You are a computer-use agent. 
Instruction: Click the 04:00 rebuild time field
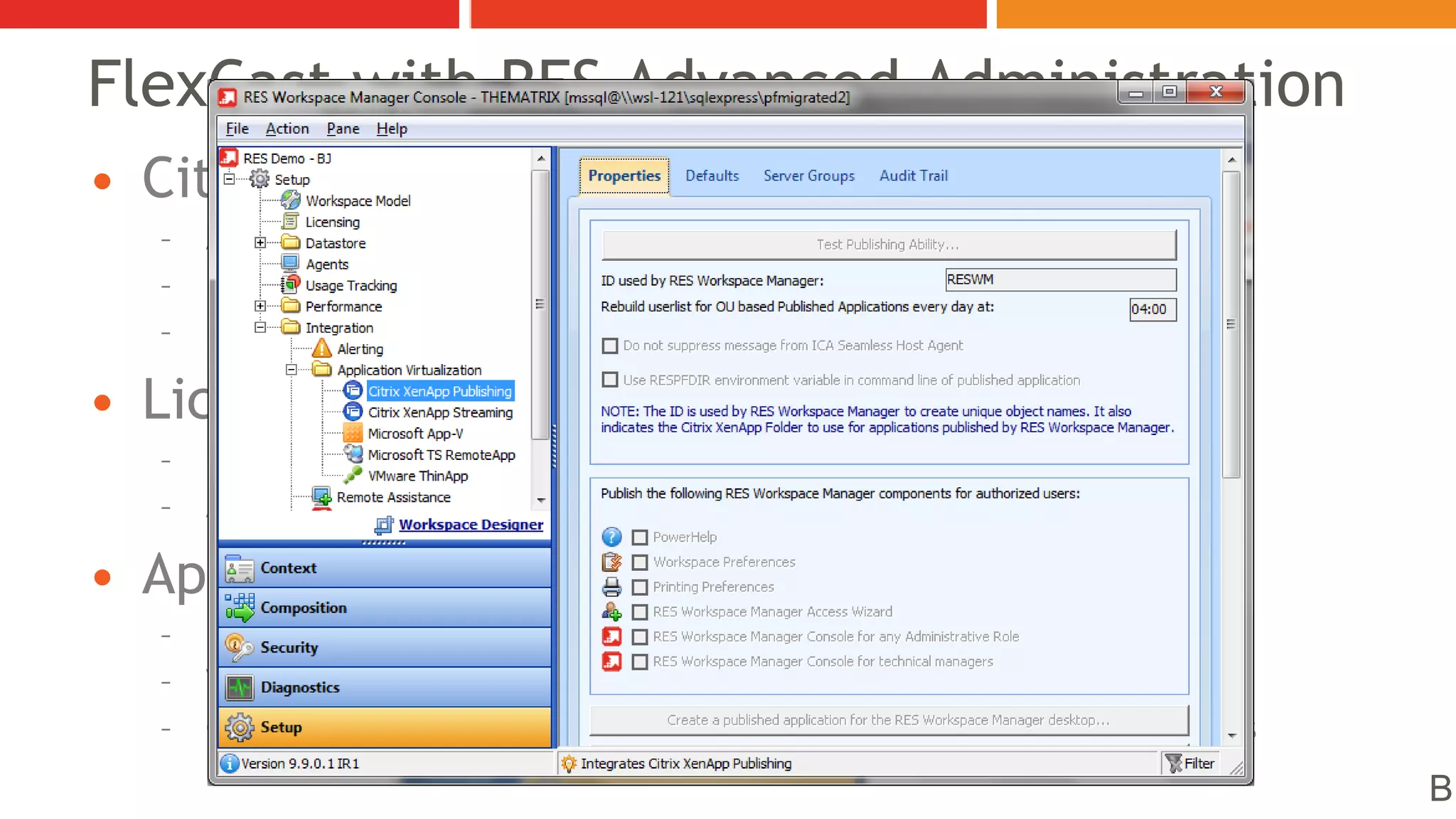tap(1152, 309)
